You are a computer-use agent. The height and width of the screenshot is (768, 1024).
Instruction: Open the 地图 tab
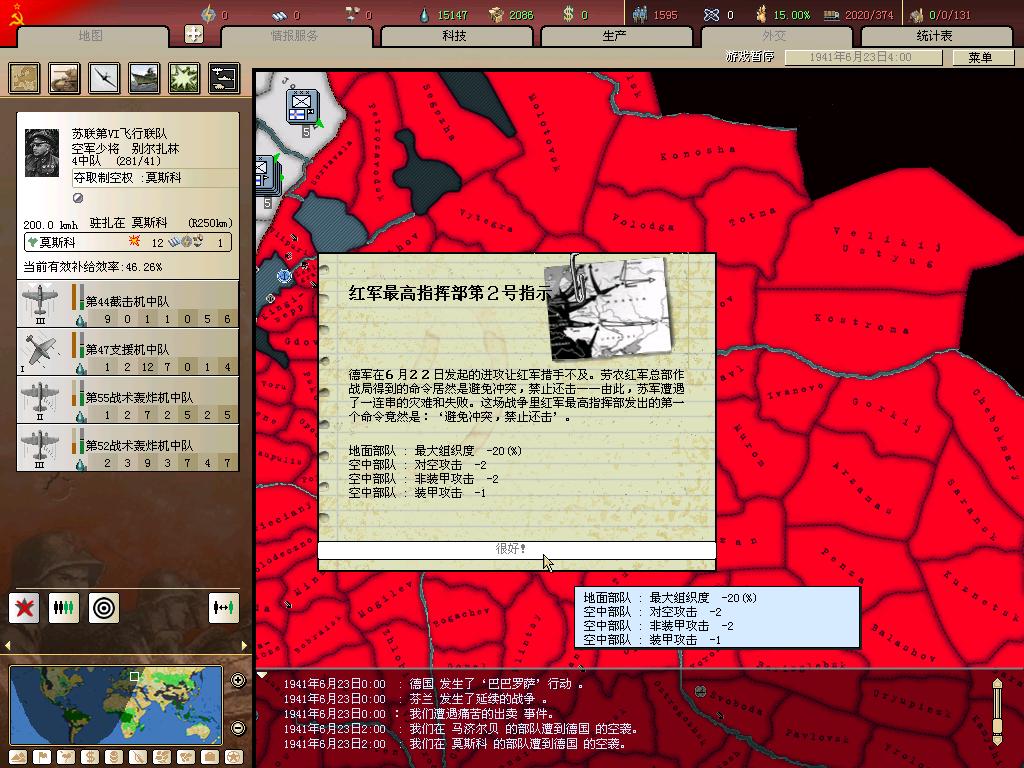point(91,36)
